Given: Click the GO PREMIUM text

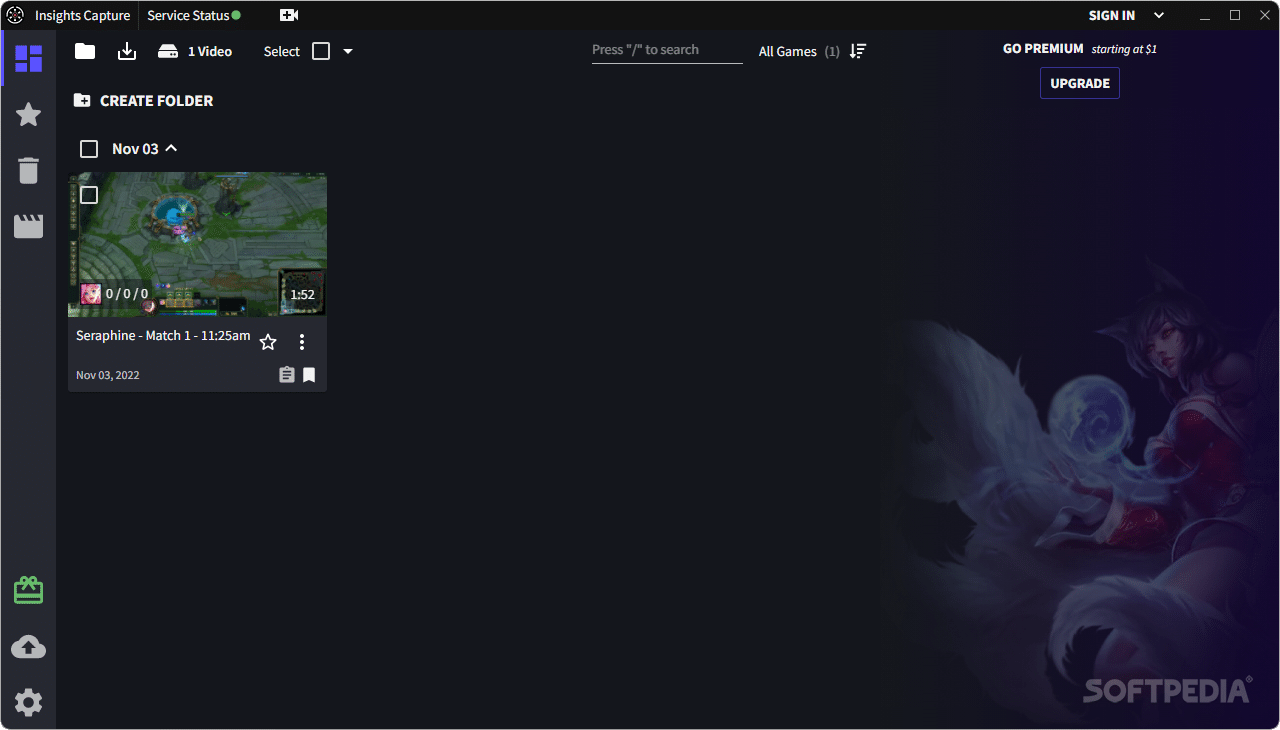Looking at the screenshot, I should (1043, 48).
